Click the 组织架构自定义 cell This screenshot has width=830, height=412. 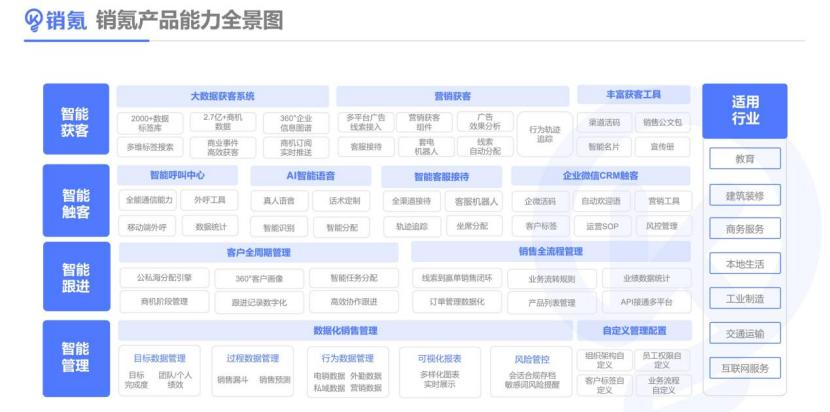605,360
